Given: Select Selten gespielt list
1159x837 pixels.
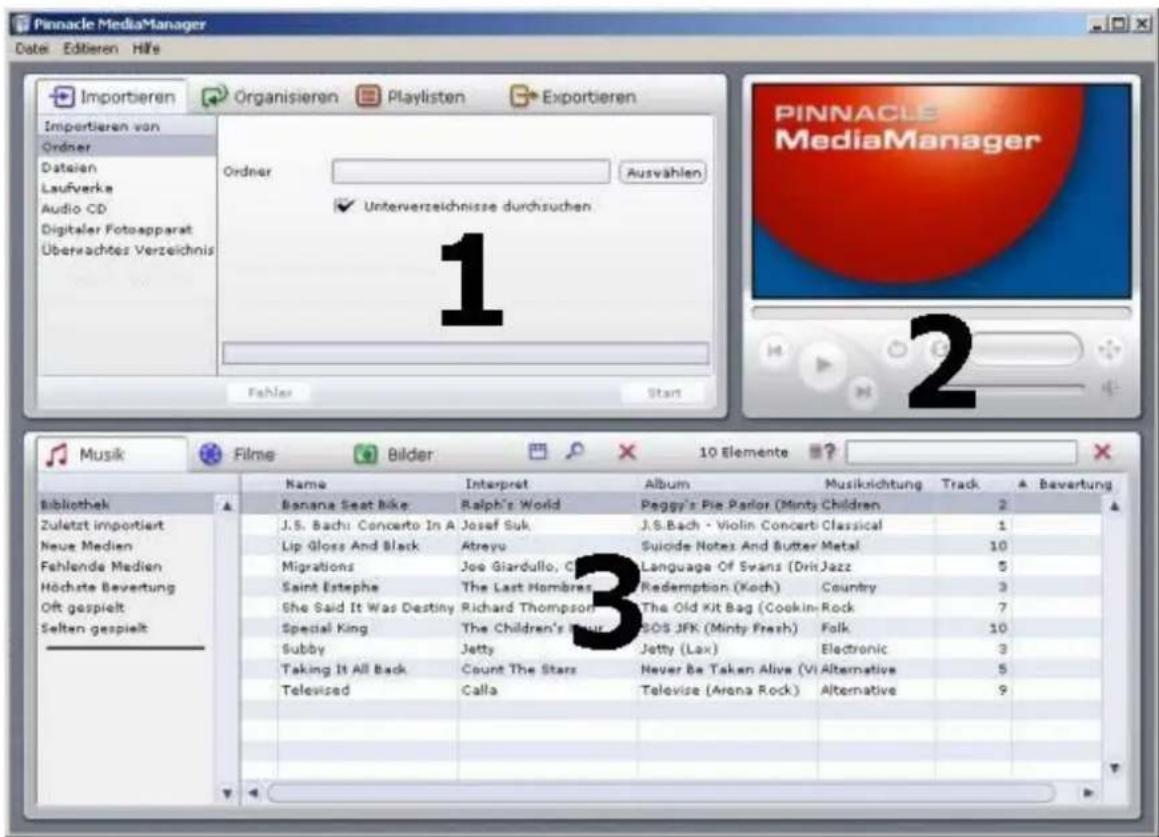Looking at the screenshot, I should click(x=126, y=628).
